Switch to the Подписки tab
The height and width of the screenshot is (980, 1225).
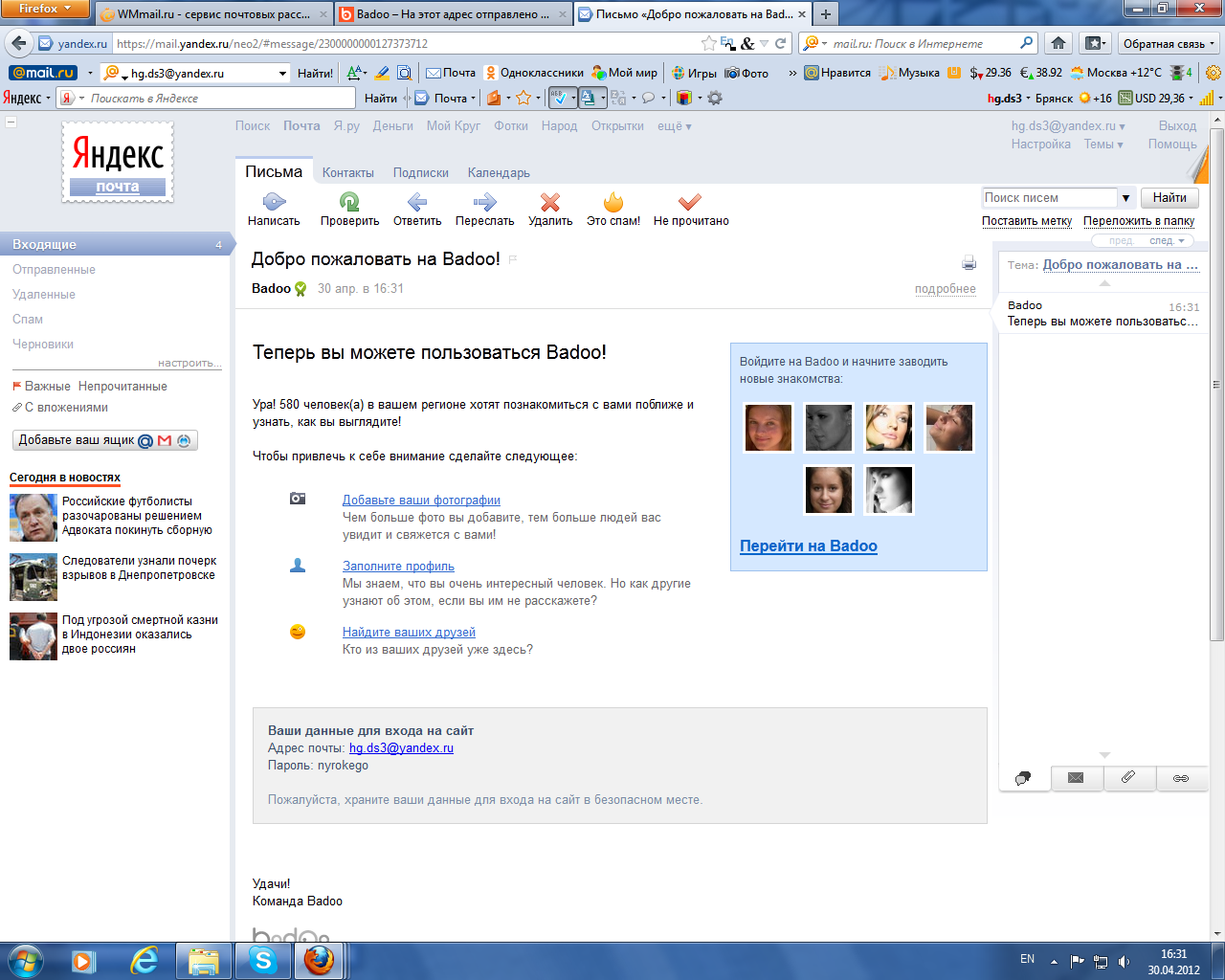coord(420,173)
